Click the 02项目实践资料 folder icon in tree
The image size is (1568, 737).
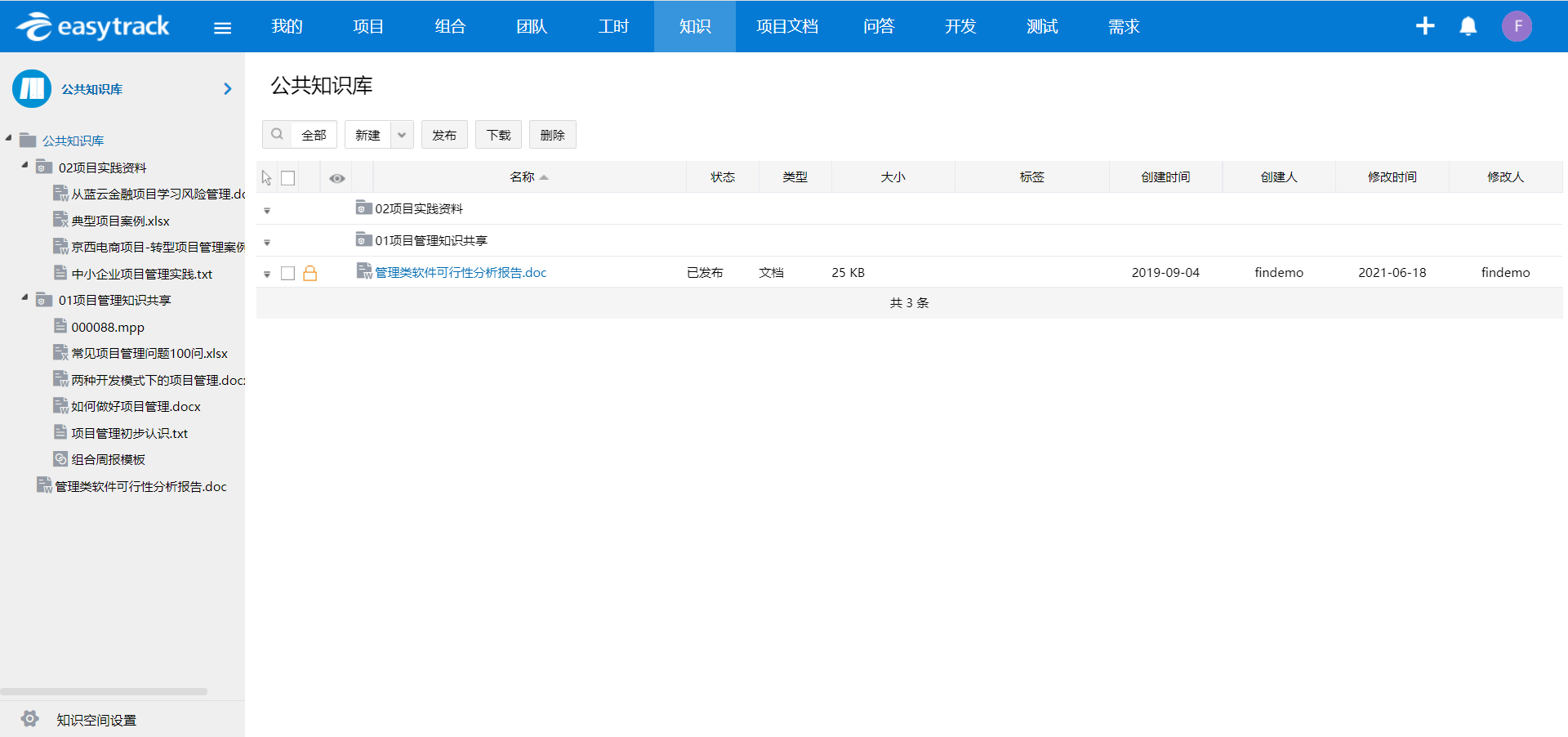coord(45,167)
